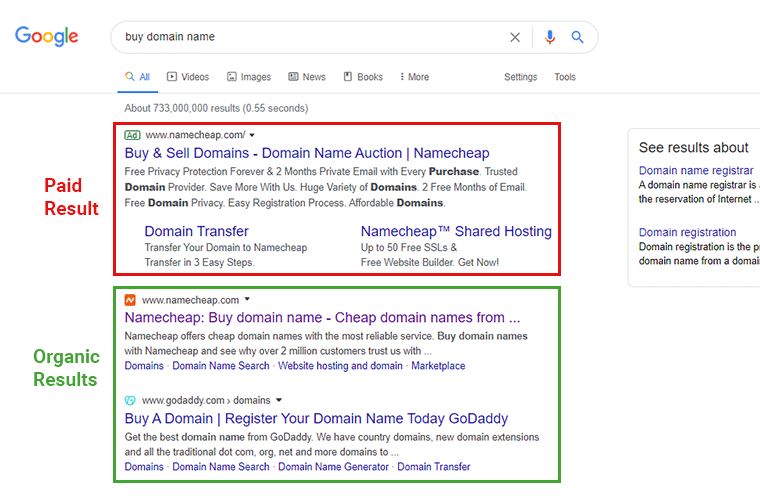Expand the dropdown arrow beside www.godaddy.com › domains

coord(279,400)
